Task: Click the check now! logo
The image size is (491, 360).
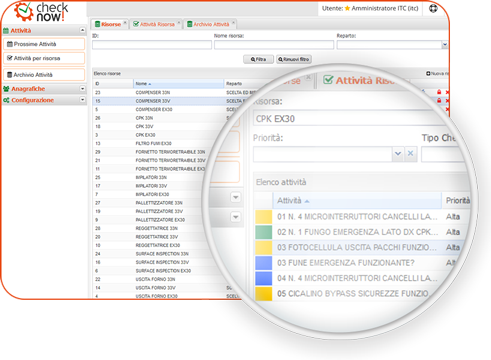Action: click(x=41, y=12)
